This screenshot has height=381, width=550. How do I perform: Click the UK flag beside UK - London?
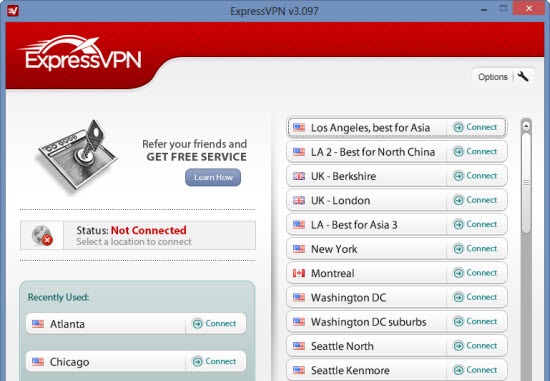coord(299,200)
